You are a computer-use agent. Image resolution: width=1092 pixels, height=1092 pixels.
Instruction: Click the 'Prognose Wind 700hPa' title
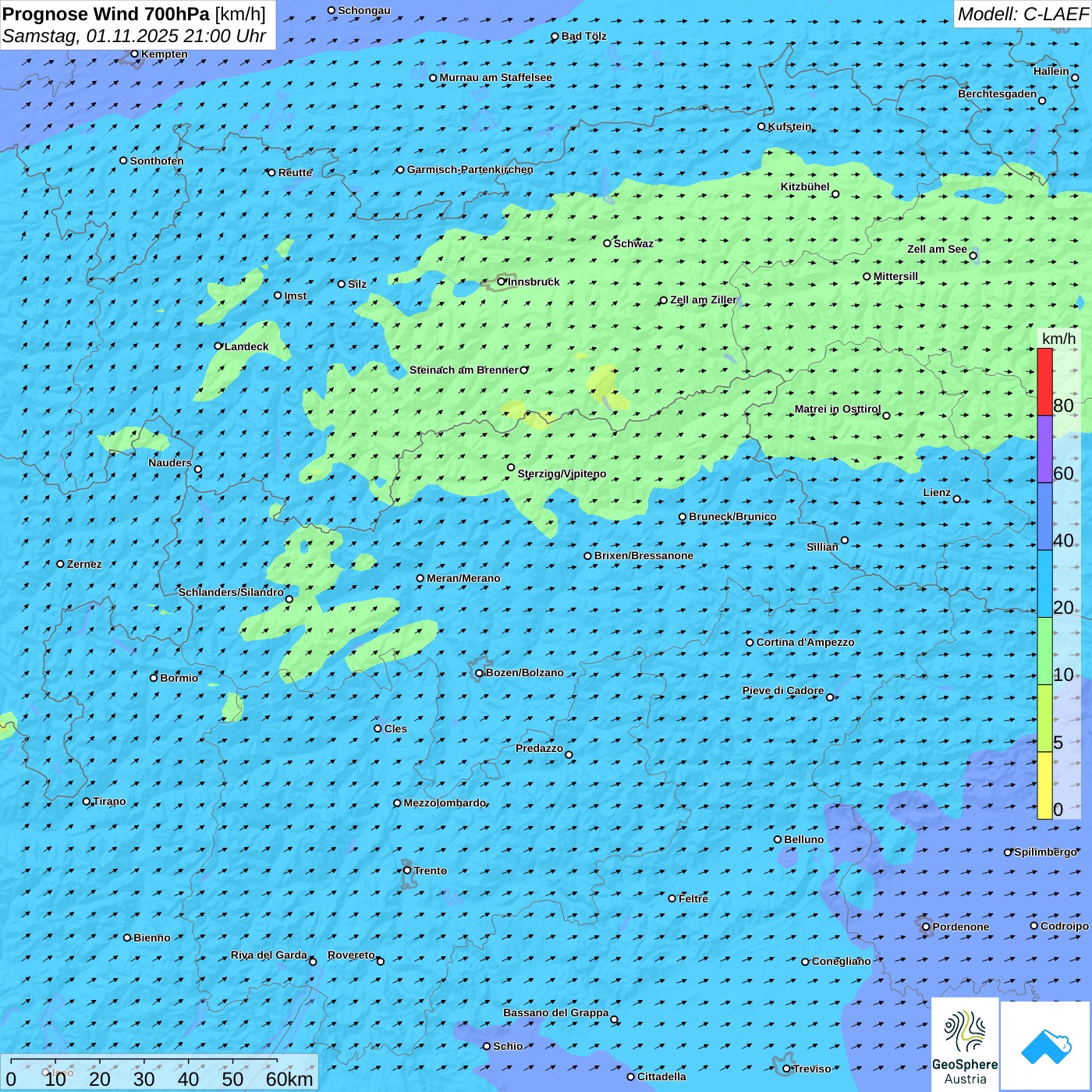106,14
